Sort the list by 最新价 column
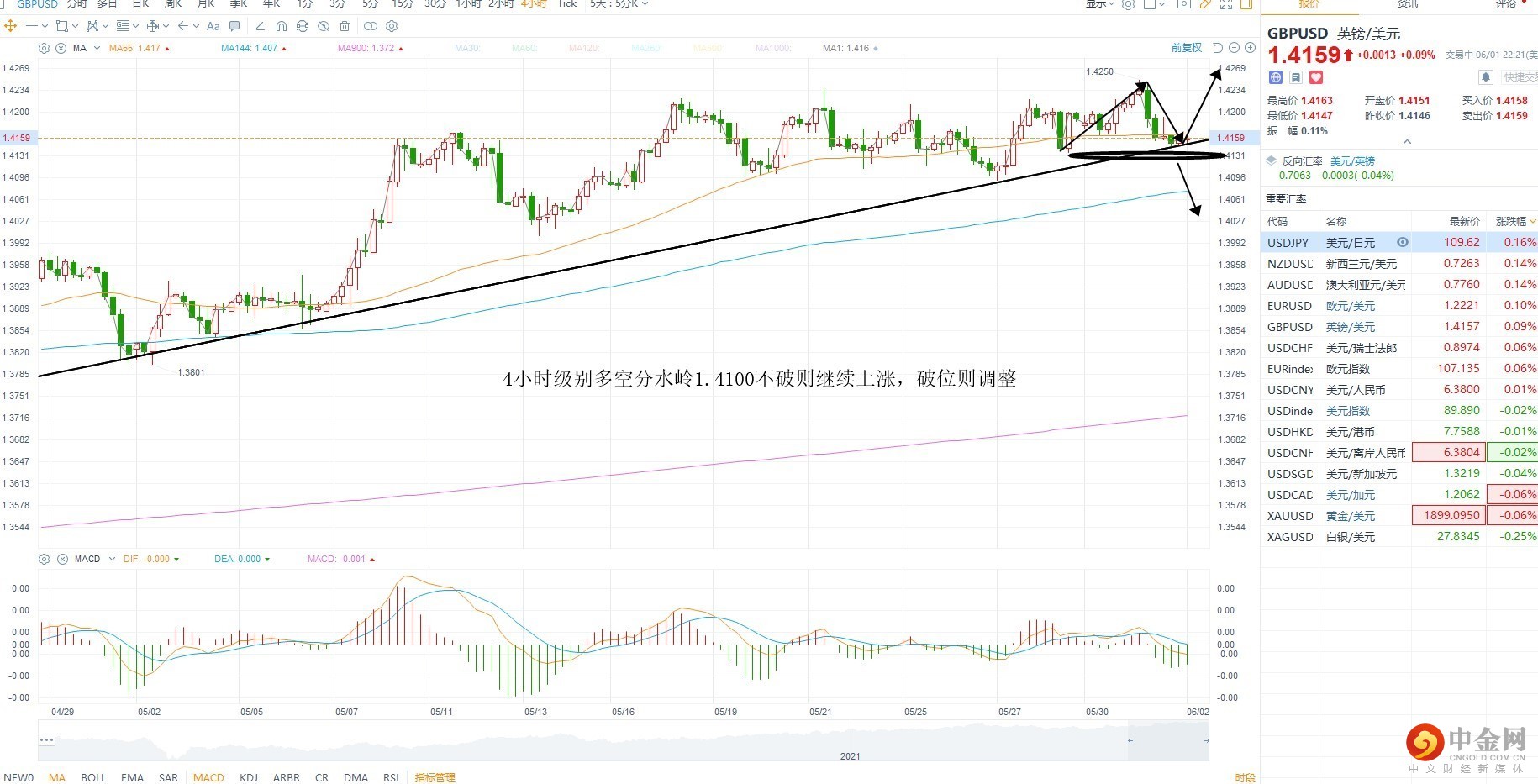Screen dimensions: 1538x784 pyautogui.click(x=1465, y=221)
